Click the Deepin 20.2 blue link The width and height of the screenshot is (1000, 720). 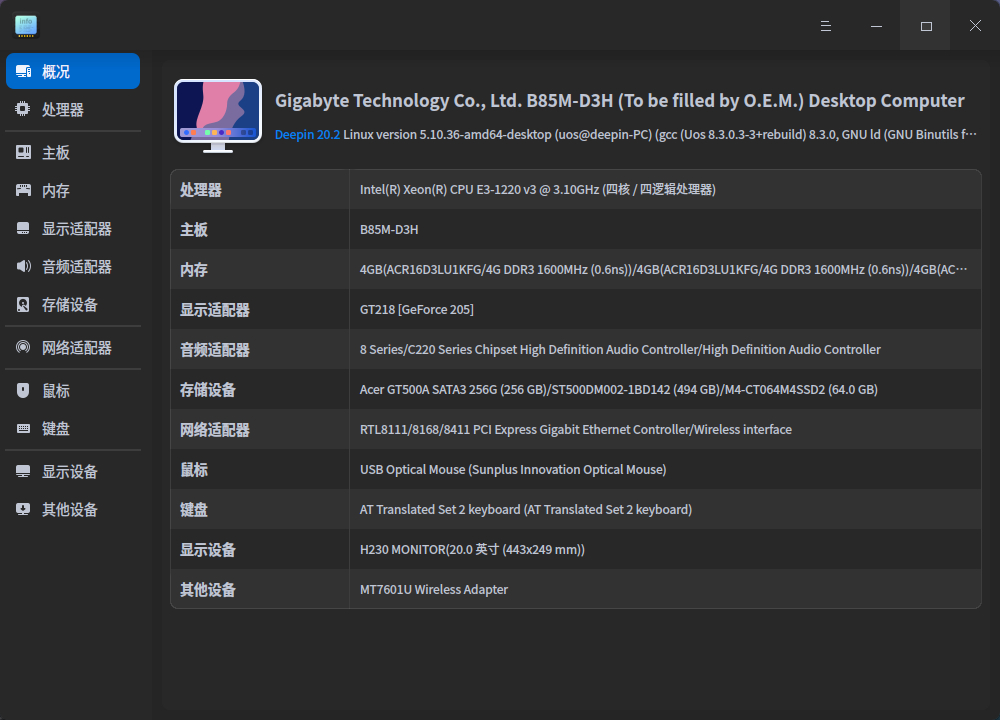point(307,135)
